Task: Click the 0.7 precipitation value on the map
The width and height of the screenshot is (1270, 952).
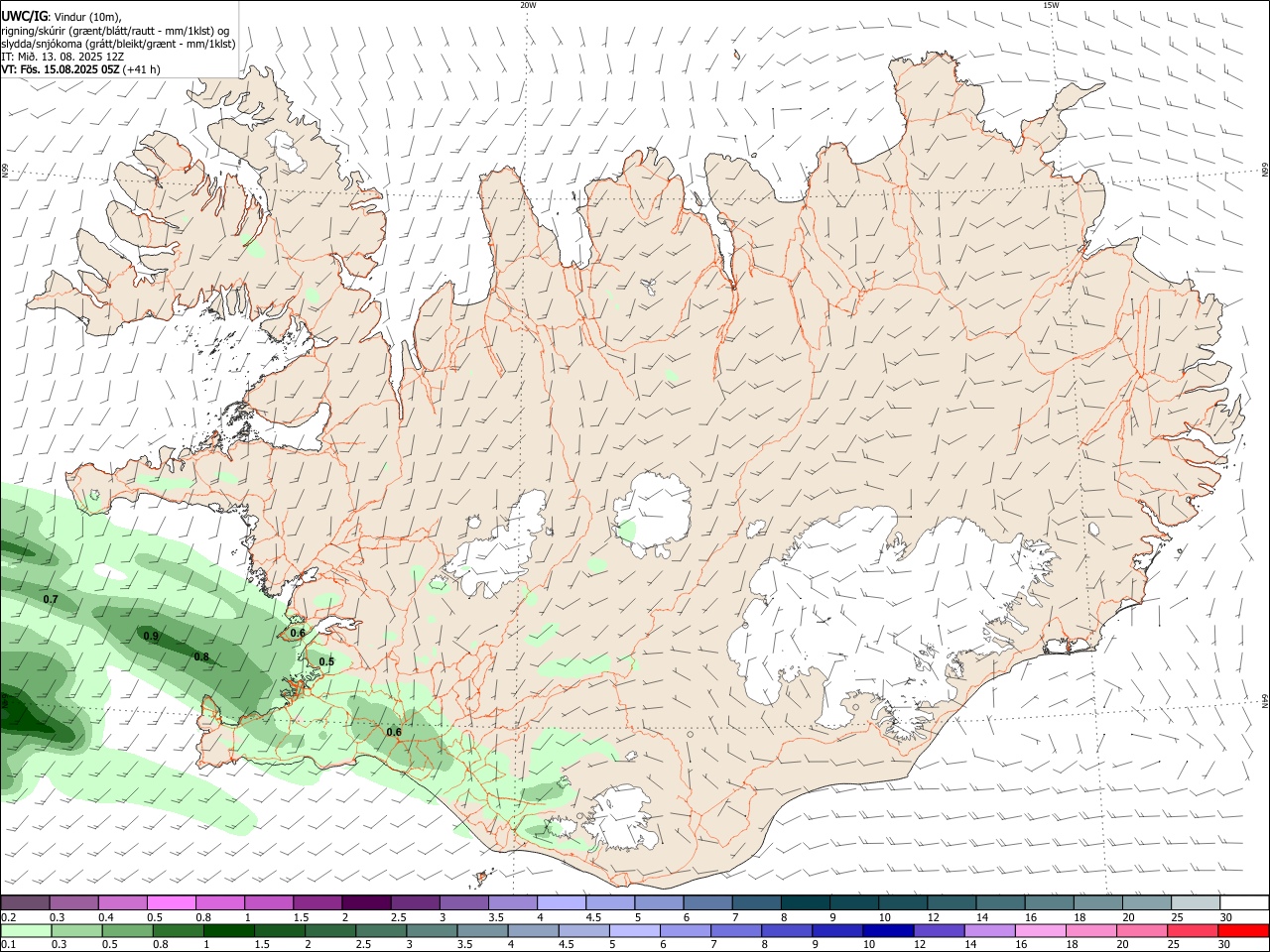Action: pyautogui.click(x=51, y=600)
